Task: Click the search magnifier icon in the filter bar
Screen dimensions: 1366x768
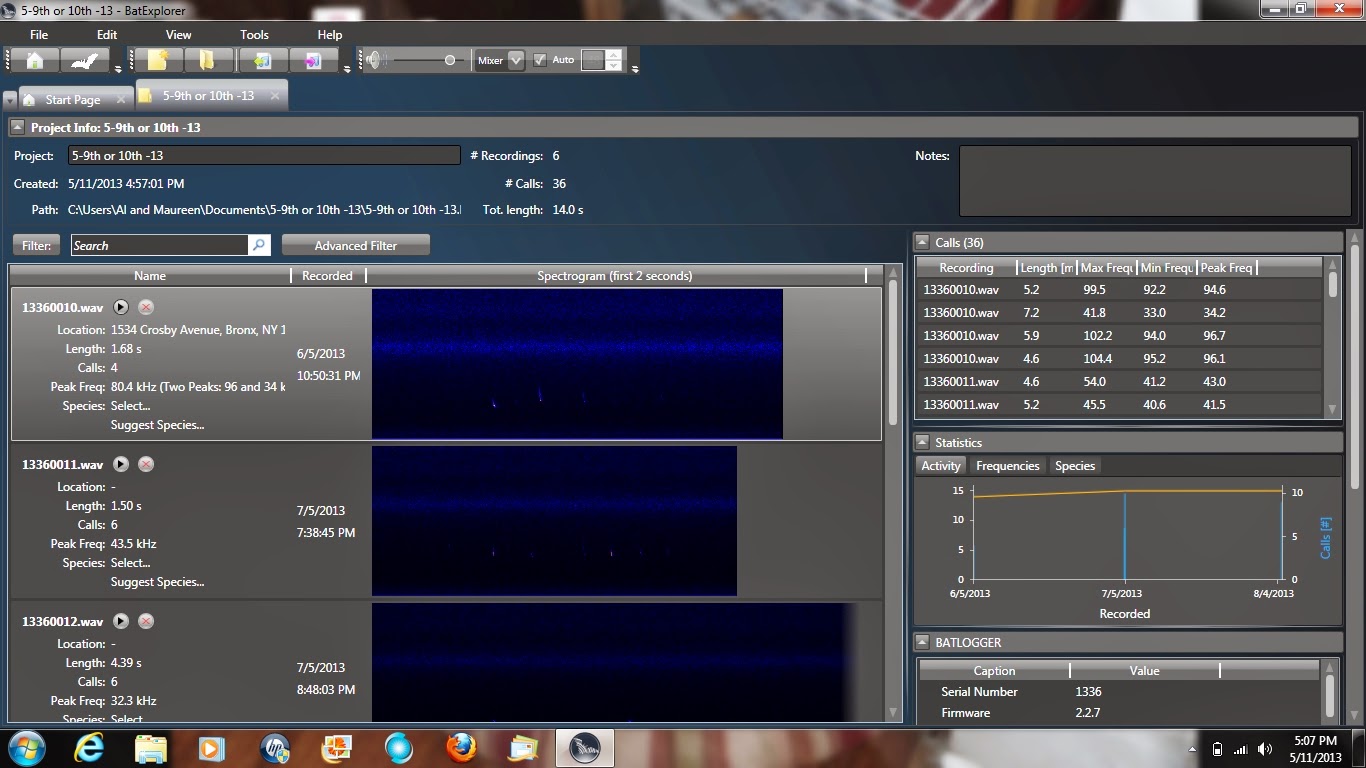Action: (258, 244)
